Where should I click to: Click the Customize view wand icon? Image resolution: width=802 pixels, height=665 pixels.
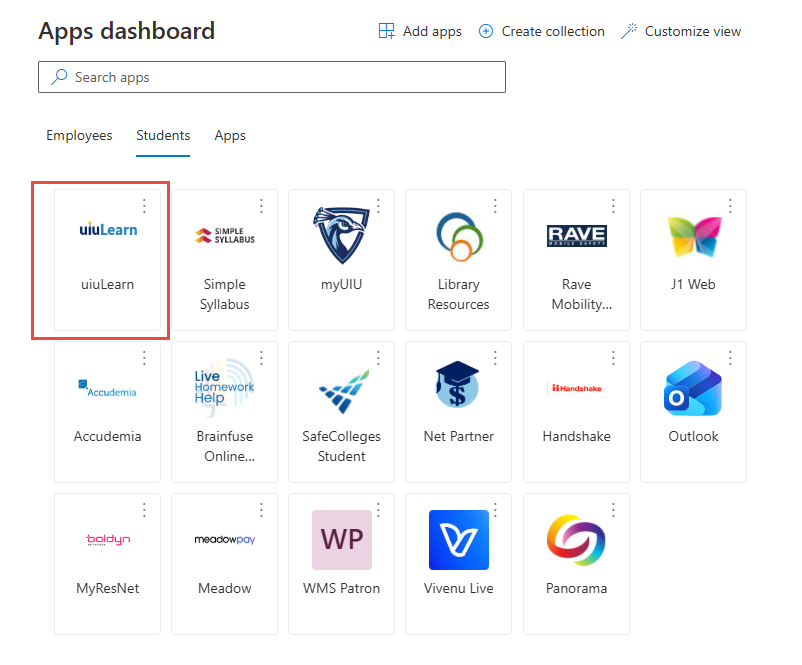629,31
